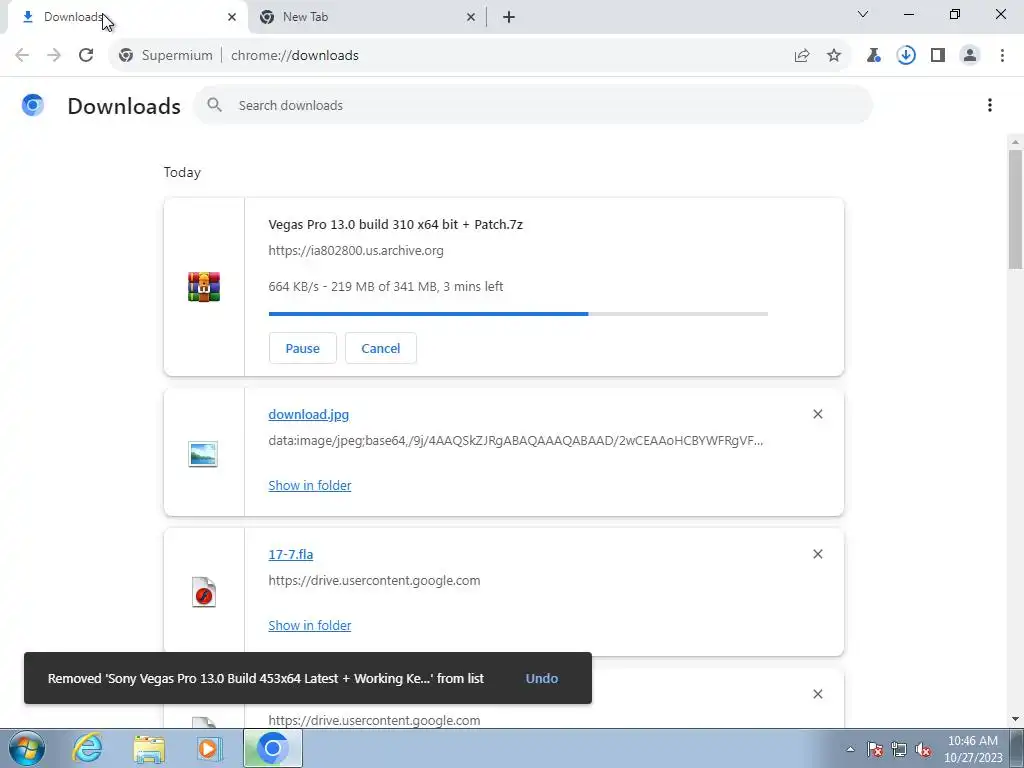Image resolution: width=1024 pixels, height=768 pixels.
Task: Close the Downloads tab
Action: [232, 17]
